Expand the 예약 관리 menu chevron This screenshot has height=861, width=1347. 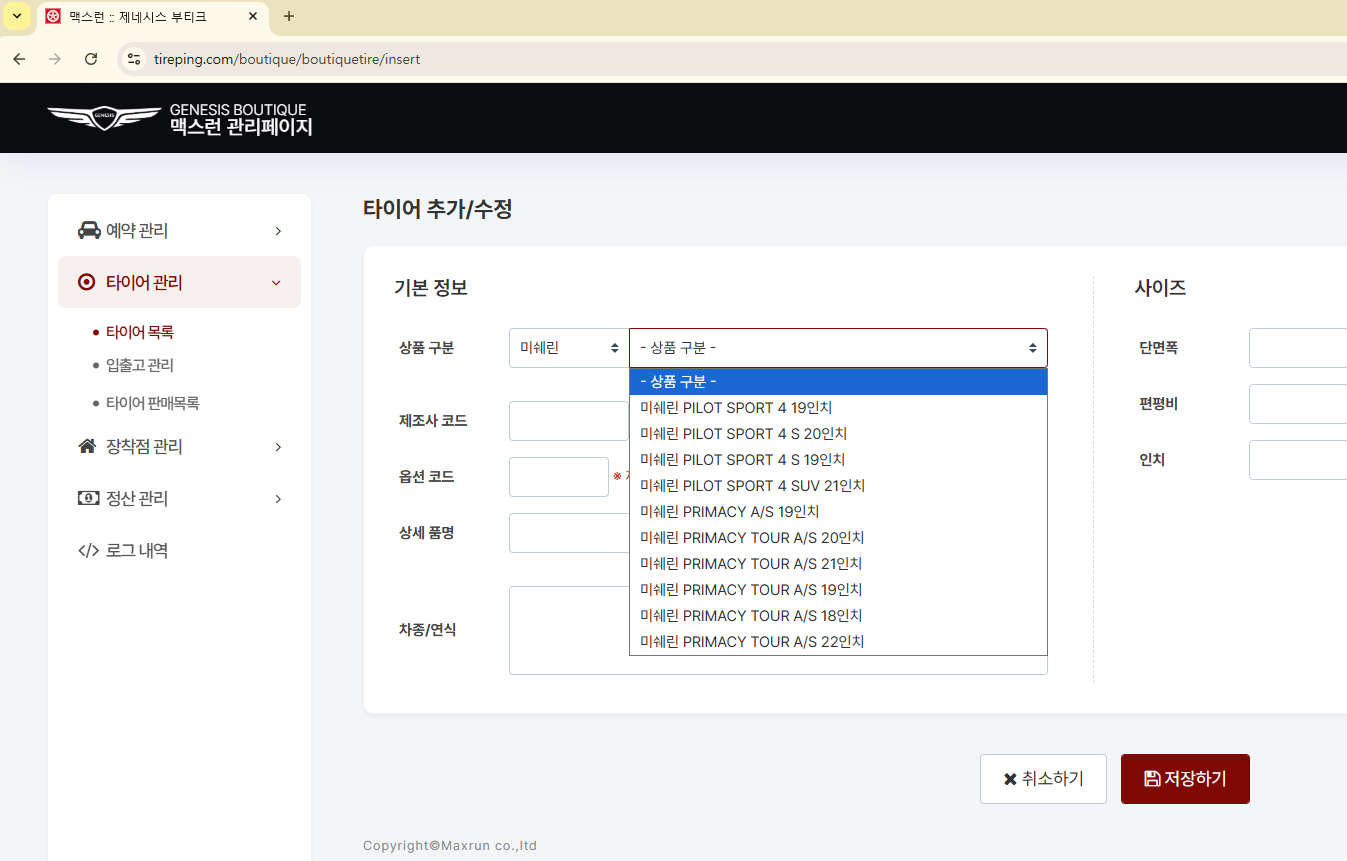pos(278,231)
